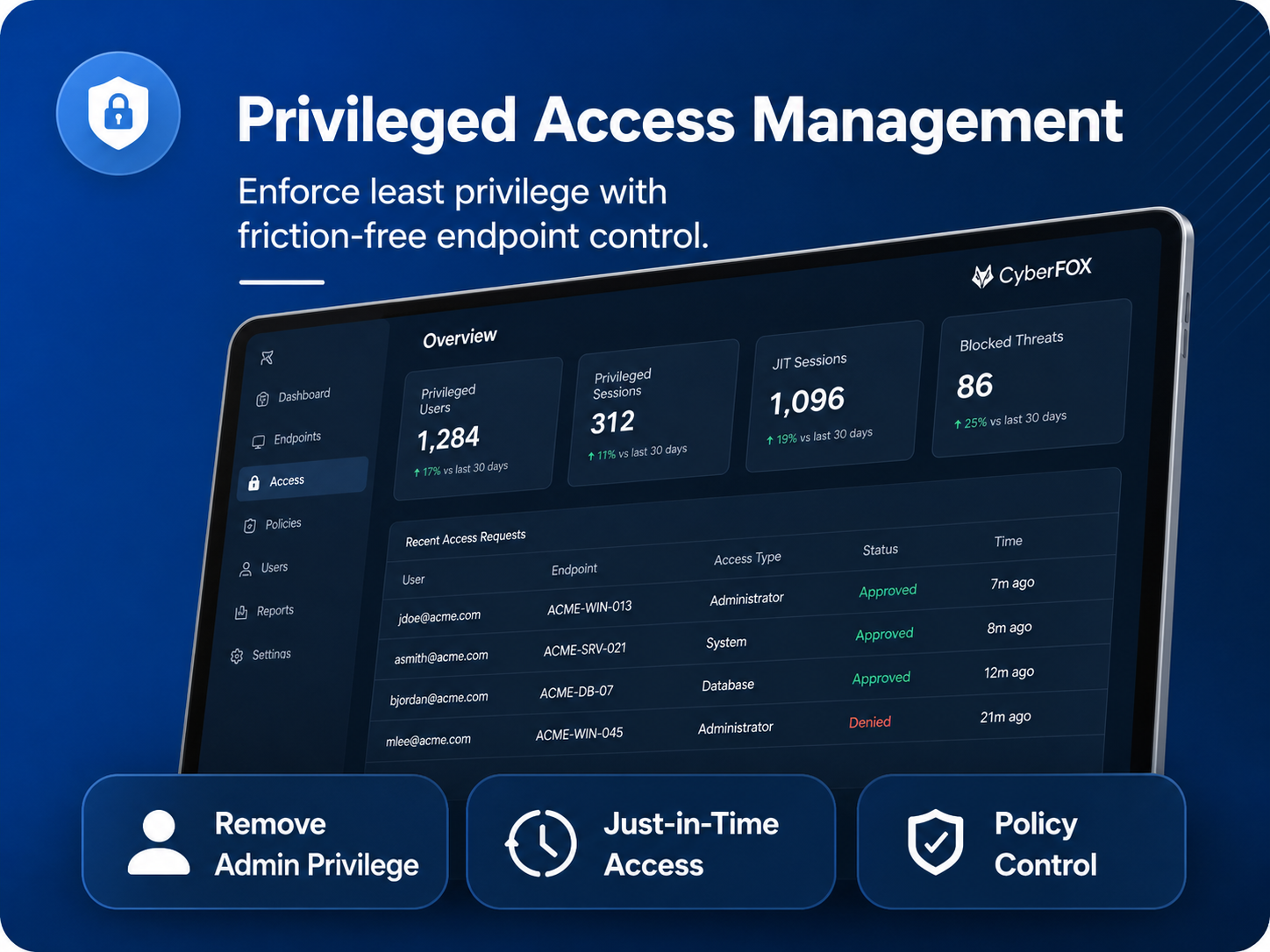This screenshot has height=952, width=1270.
Task: Click the 86 blocked threats value
Action: [x=974, y=386]
